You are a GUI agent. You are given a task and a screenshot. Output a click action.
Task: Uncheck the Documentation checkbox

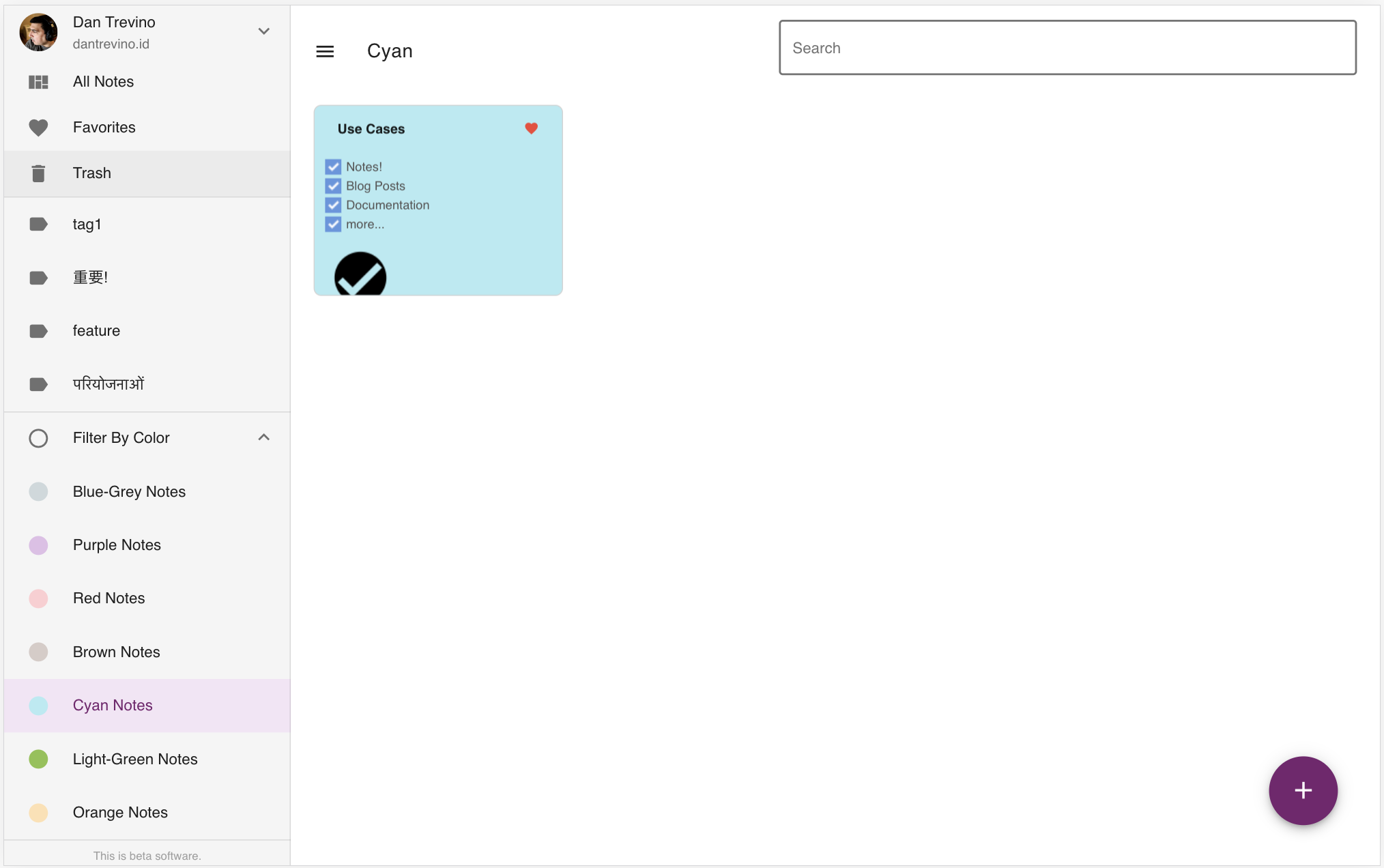[333, 205]
